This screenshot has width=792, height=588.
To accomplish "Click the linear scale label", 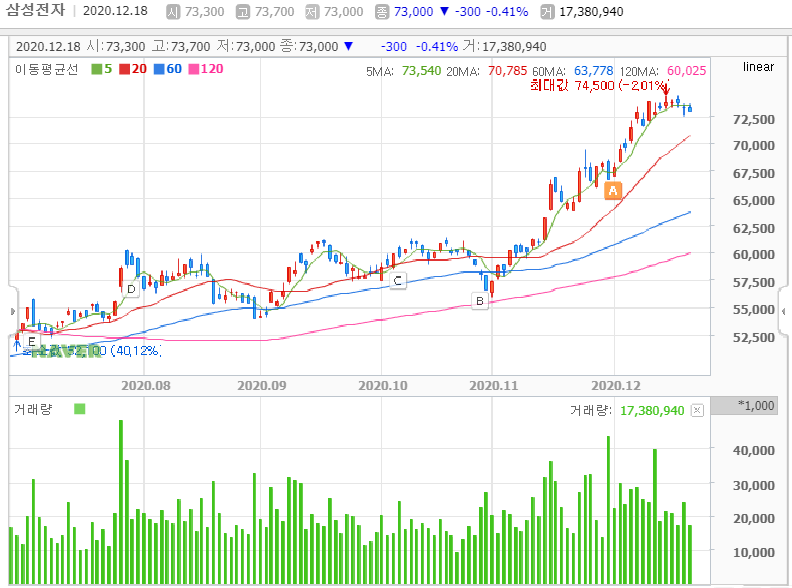I will tap(758, 67).
